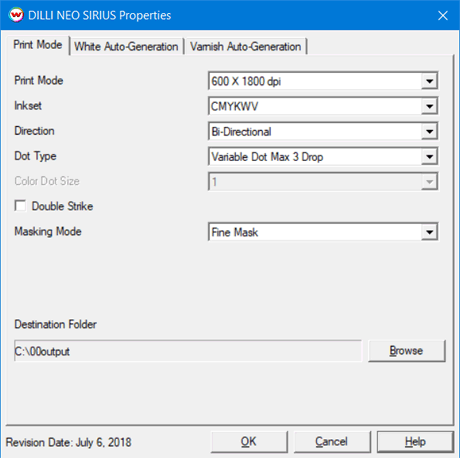Open the Dot Type dropdown arrow

click(x=429, y=157)
